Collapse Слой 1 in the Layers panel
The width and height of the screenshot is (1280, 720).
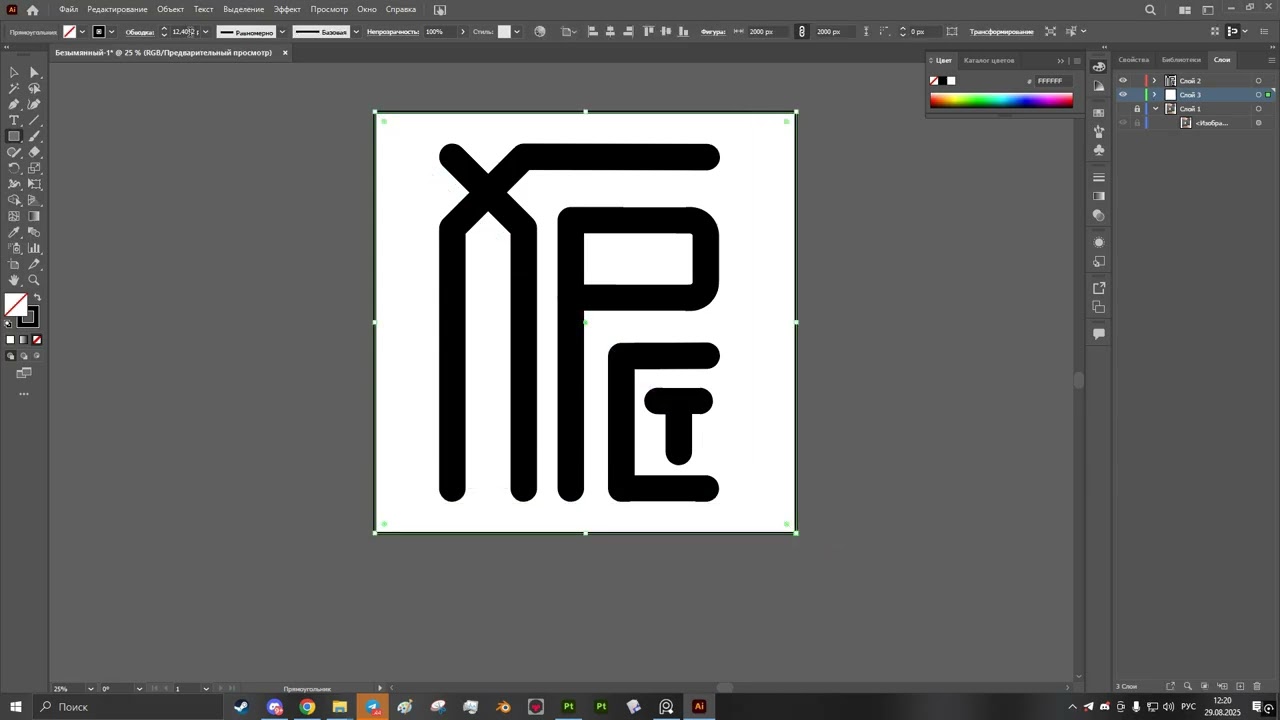1155,109
